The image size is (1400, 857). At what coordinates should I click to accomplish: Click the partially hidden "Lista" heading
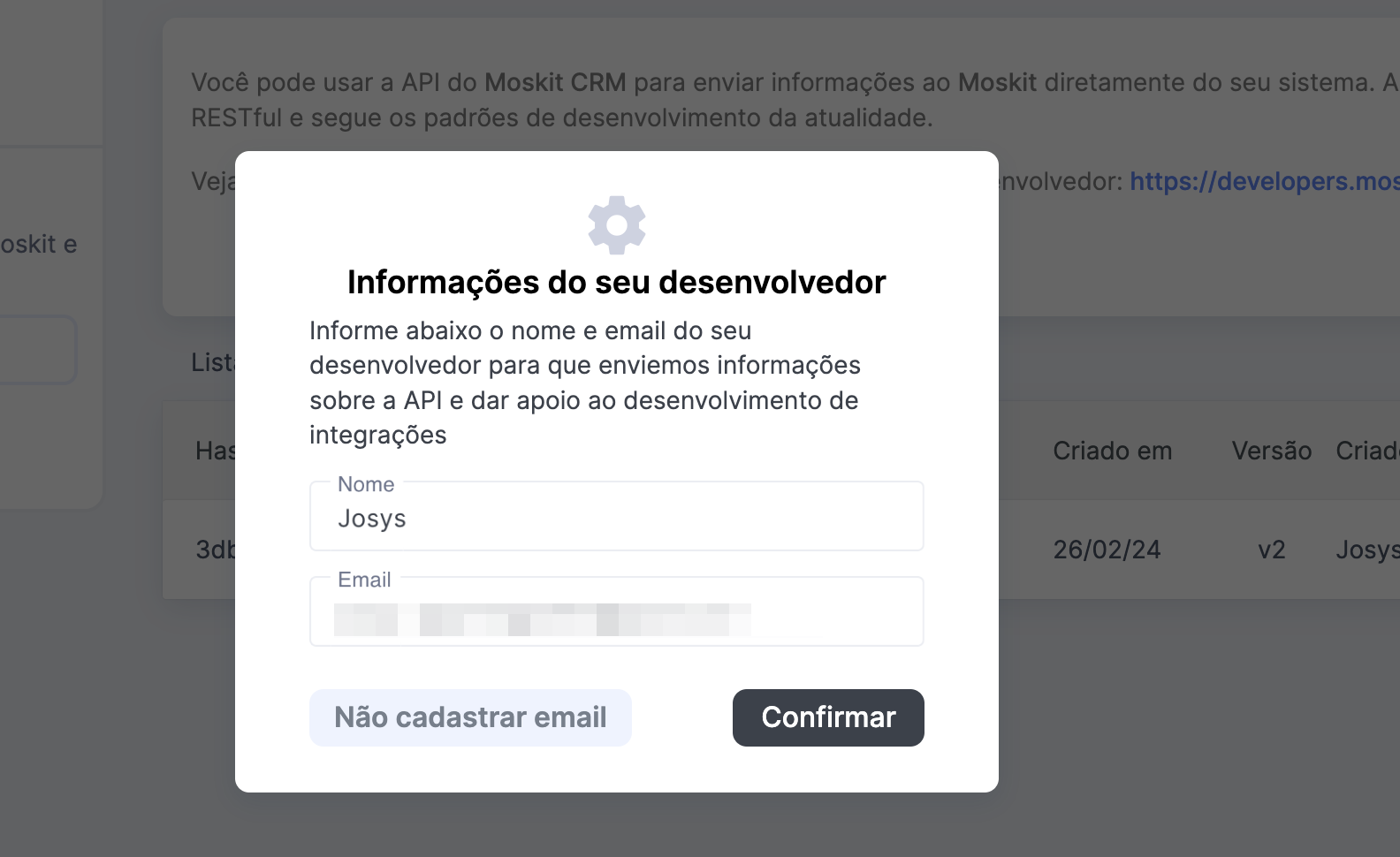coord(213,362)
